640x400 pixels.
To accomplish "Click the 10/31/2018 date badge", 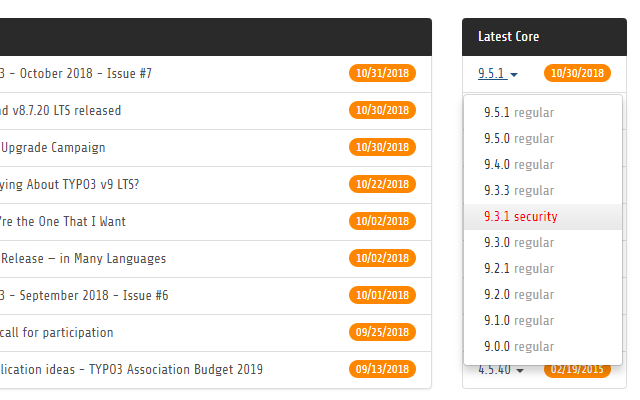I will point(382,73).
